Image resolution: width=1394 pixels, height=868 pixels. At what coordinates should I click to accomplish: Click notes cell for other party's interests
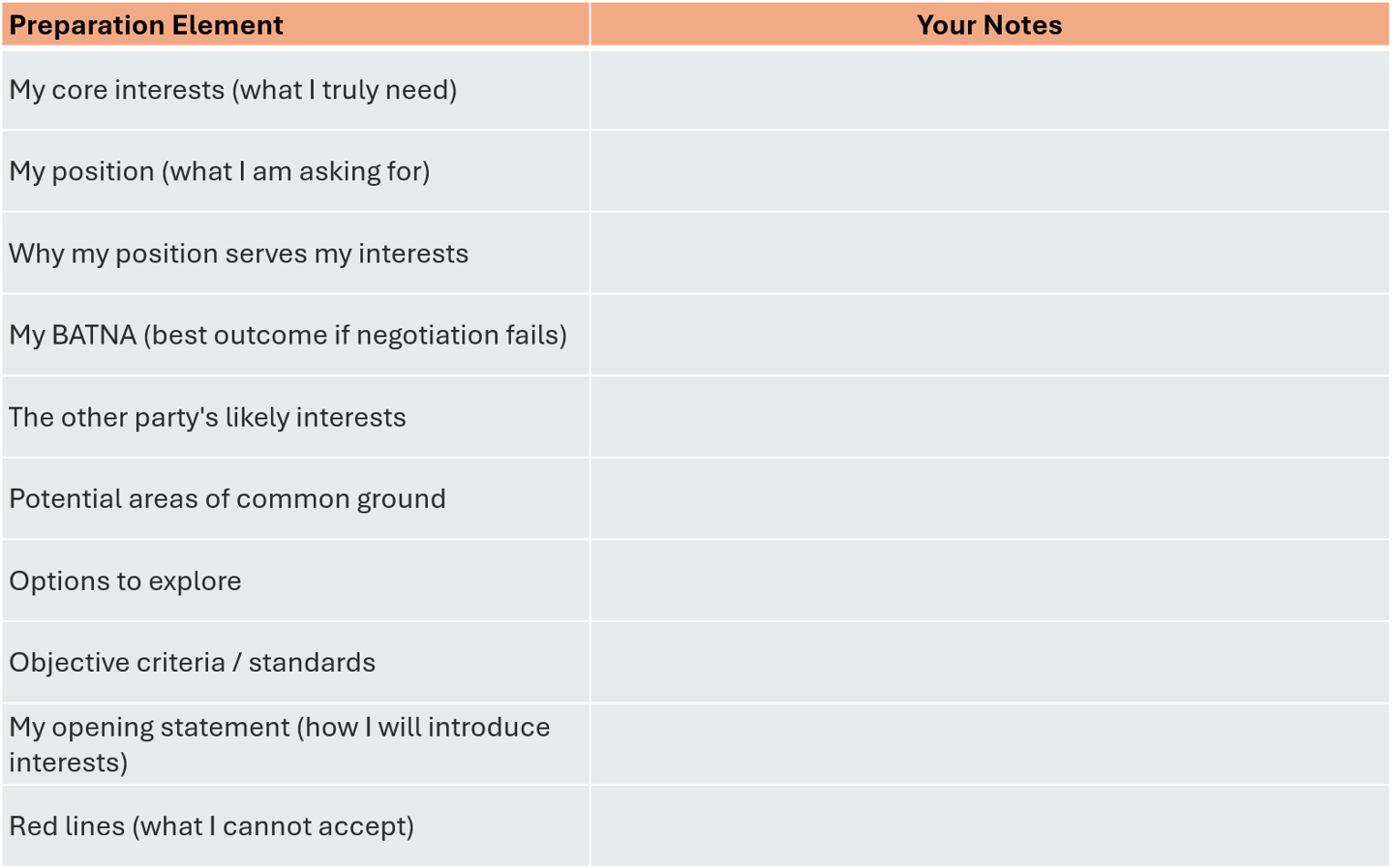click(989, 417)
